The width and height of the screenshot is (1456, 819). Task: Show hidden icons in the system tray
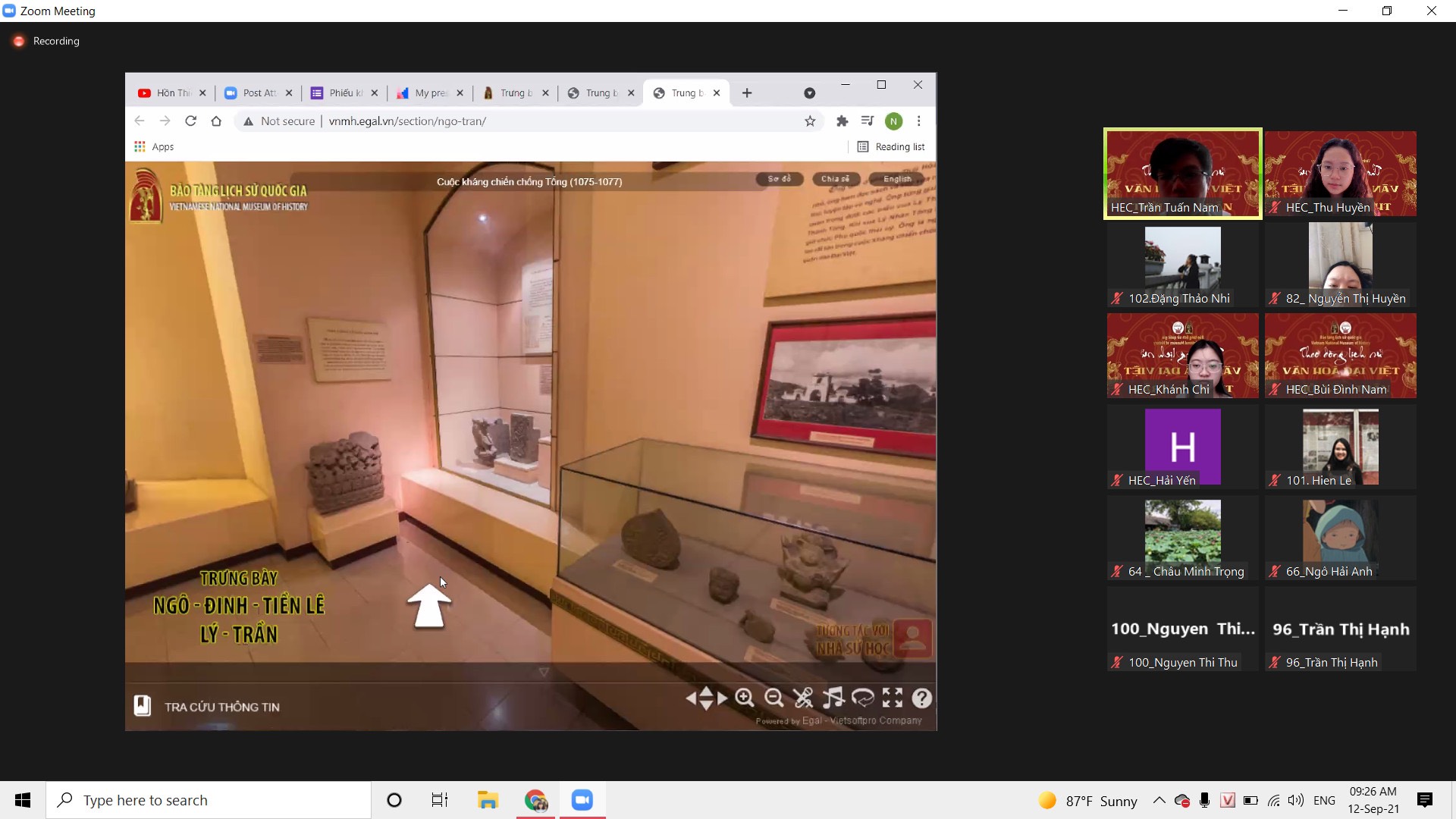(1159, 800)
